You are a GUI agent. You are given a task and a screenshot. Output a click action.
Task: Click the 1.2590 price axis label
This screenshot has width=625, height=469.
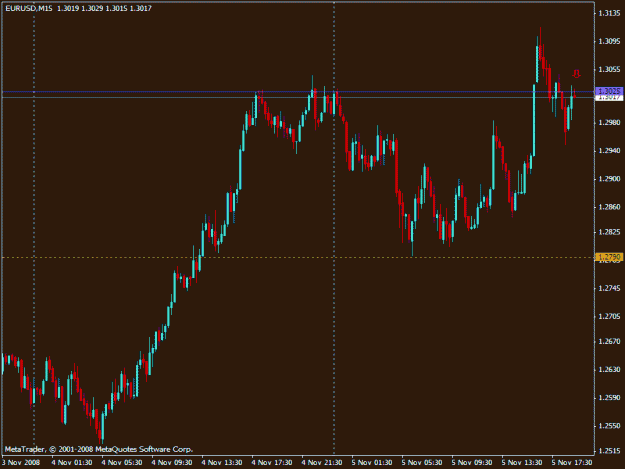tap(609, 398)
